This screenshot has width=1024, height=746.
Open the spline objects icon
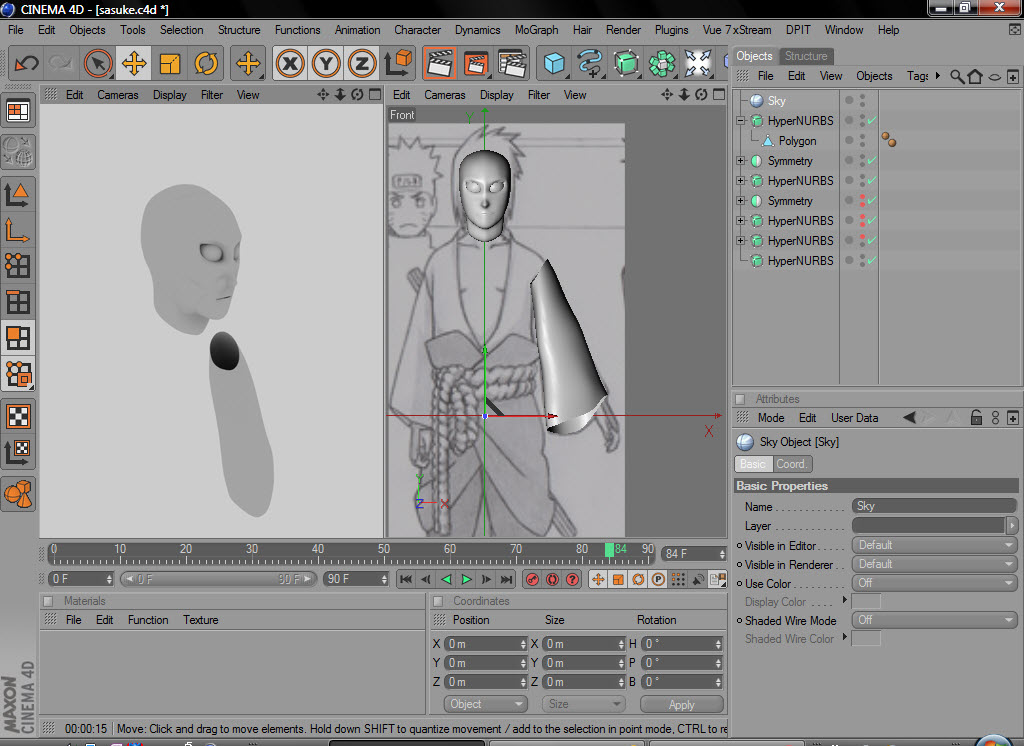pyautogui.click(x=590, y=64)
